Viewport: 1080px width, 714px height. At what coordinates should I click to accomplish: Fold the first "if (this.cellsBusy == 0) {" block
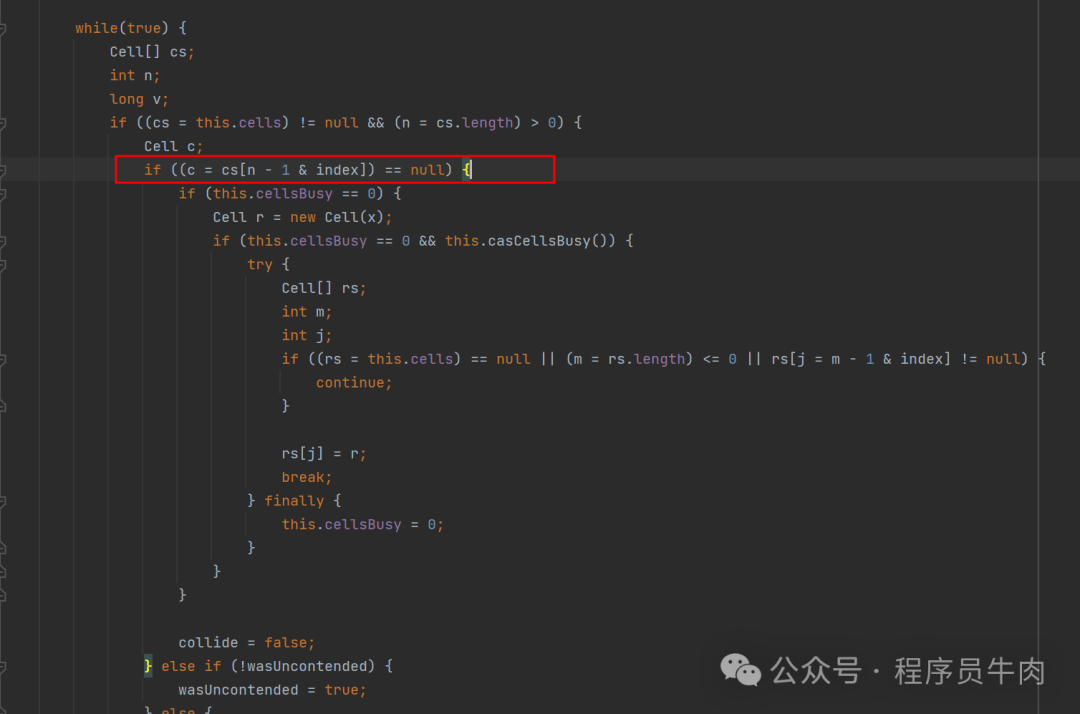click(x=3, y=194)
